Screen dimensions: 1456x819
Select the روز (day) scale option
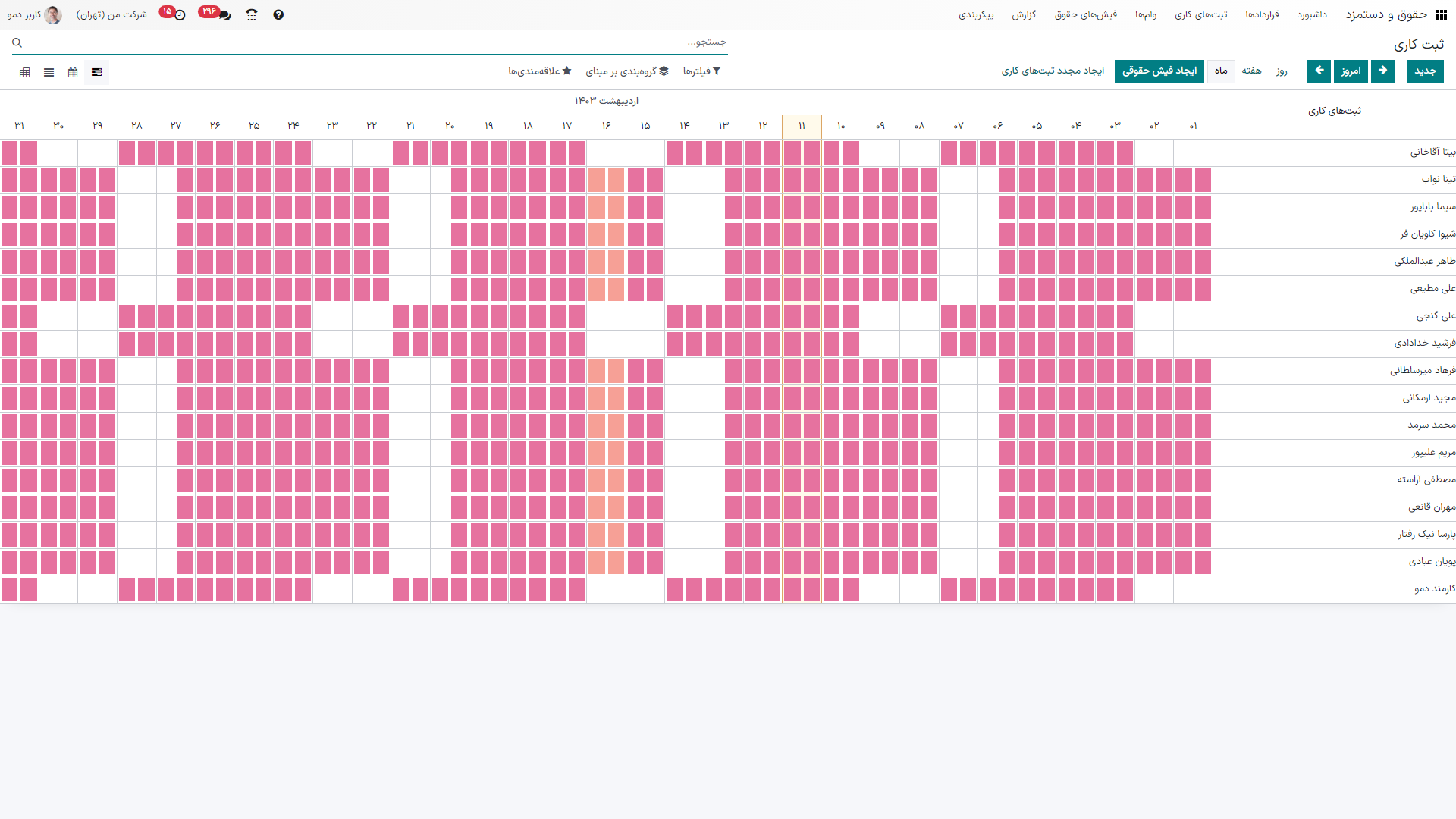click(x=1282, y=71)
